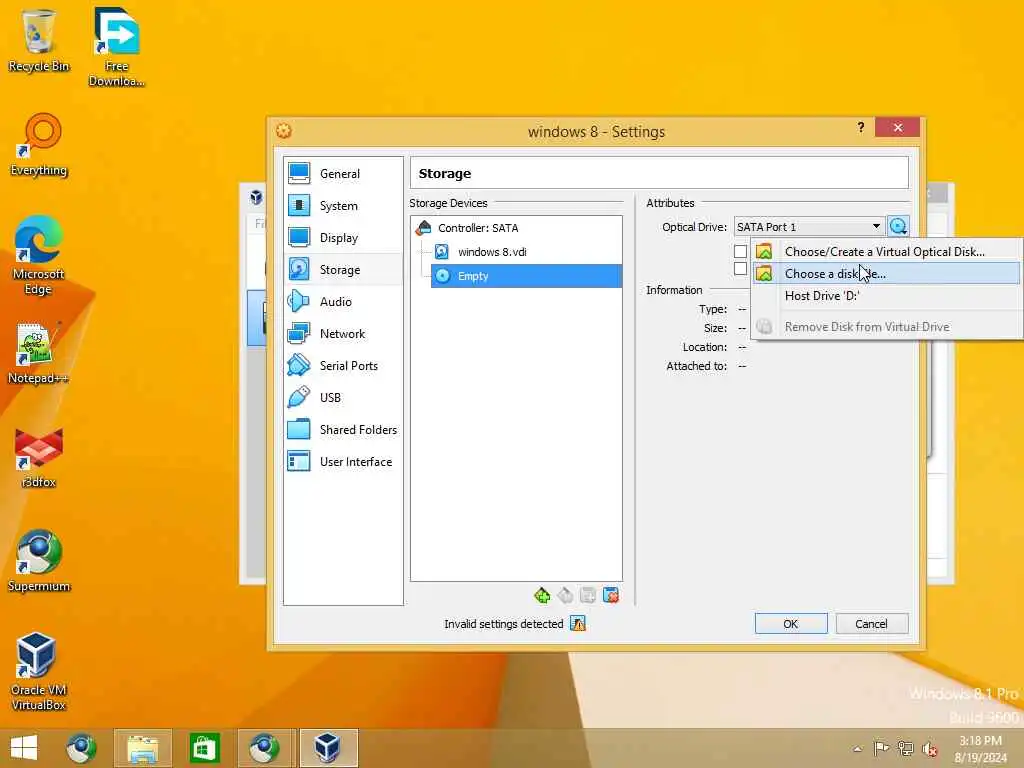This screenshot has height=768, width=1024.
Task: Open the SATA Port 1 dropdown
Action: (809, 227)
